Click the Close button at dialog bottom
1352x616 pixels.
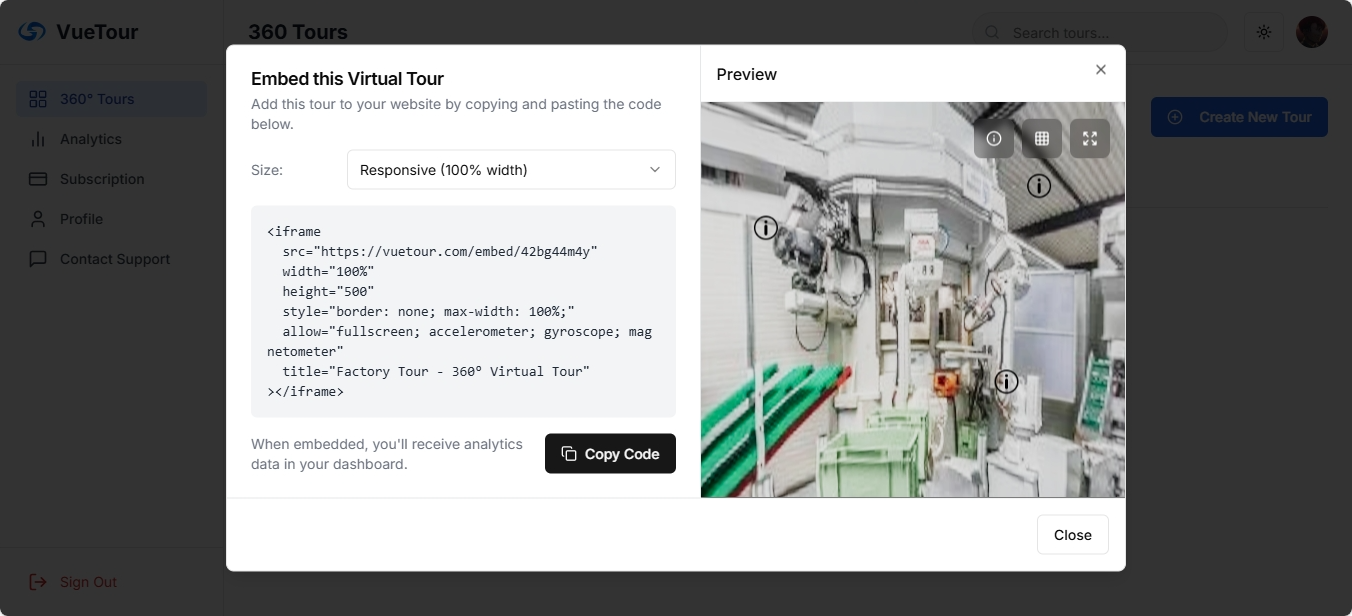tap(1073, 535)
